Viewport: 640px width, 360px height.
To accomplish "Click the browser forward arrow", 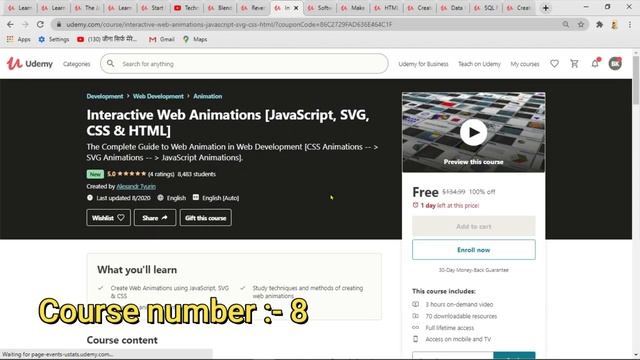I will click(25, 24).
